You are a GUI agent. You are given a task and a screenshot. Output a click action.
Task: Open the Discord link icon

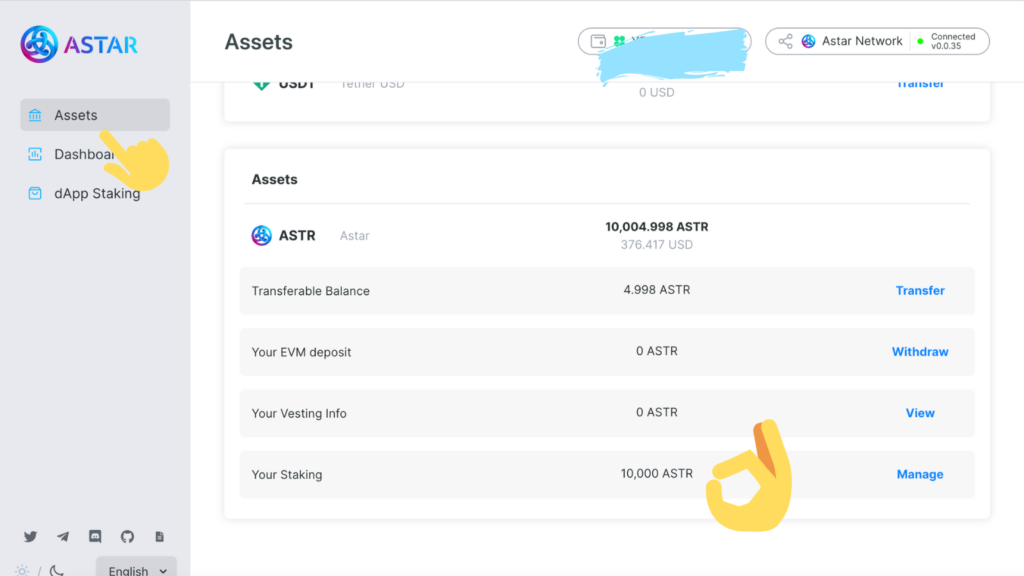[95, 537]
